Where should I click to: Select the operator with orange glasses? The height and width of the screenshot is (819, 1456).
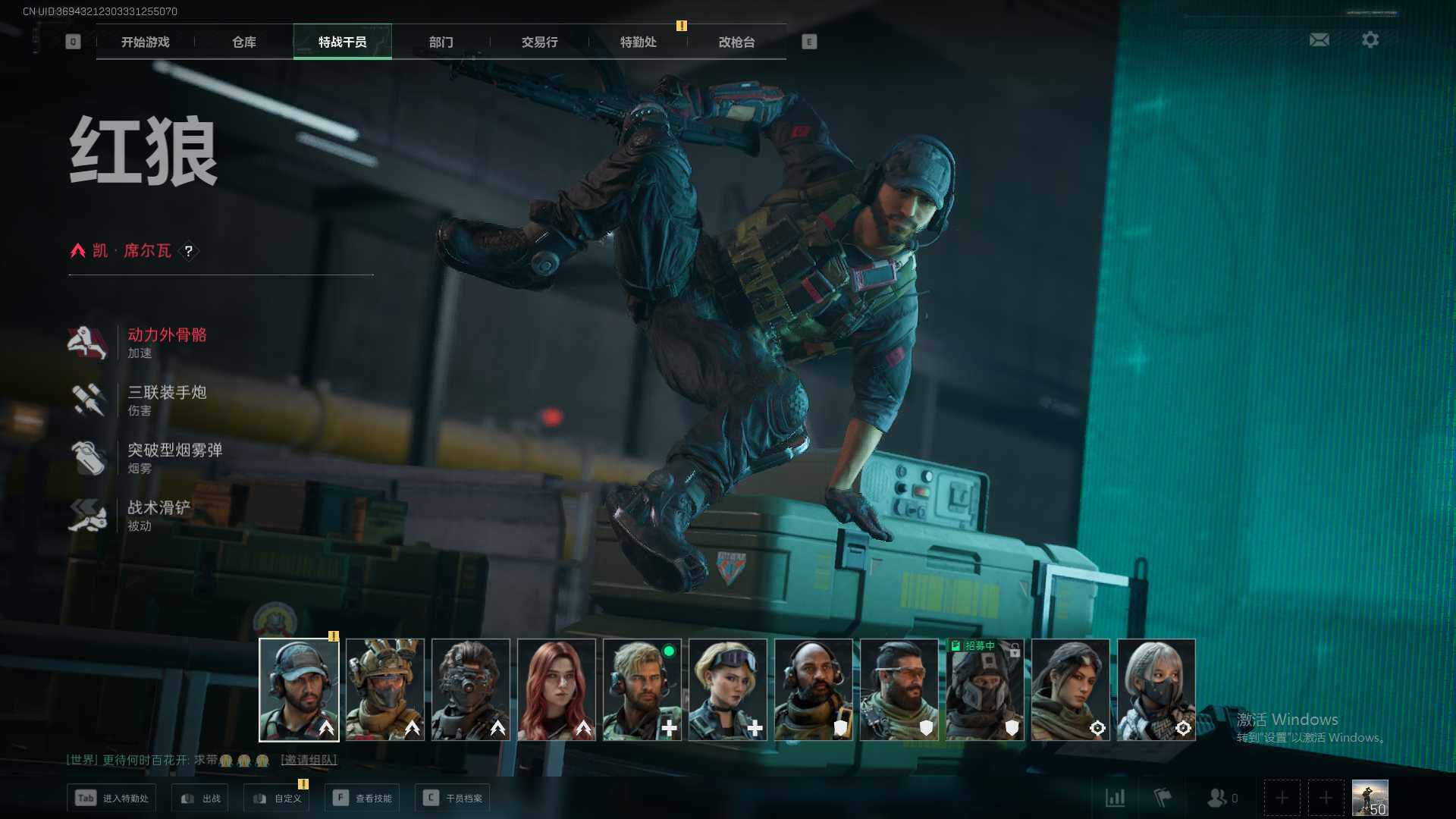[x=899, y=689]
